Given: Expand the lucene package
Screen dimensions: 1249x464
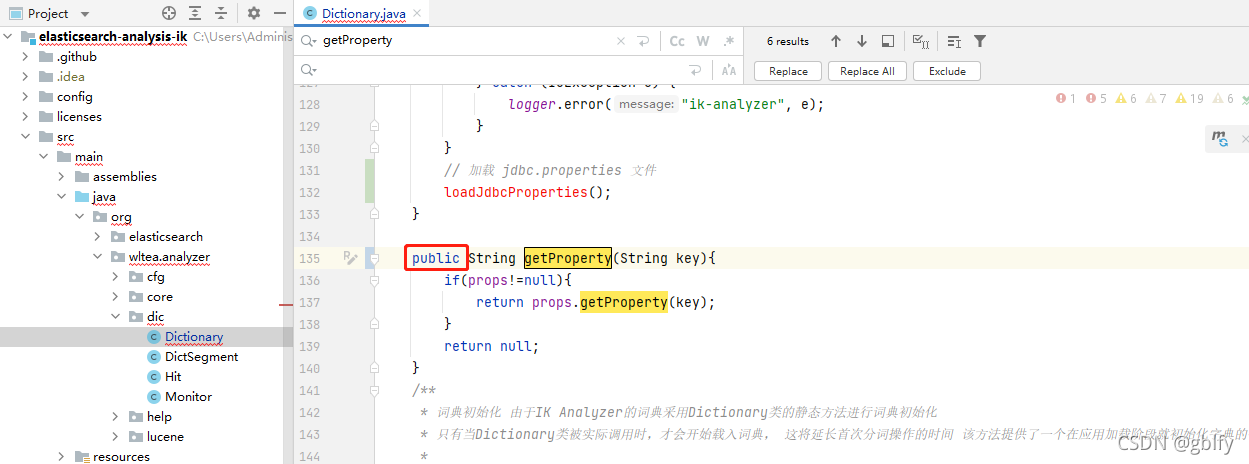Looking at the screenshot, I should coord(117,437).
